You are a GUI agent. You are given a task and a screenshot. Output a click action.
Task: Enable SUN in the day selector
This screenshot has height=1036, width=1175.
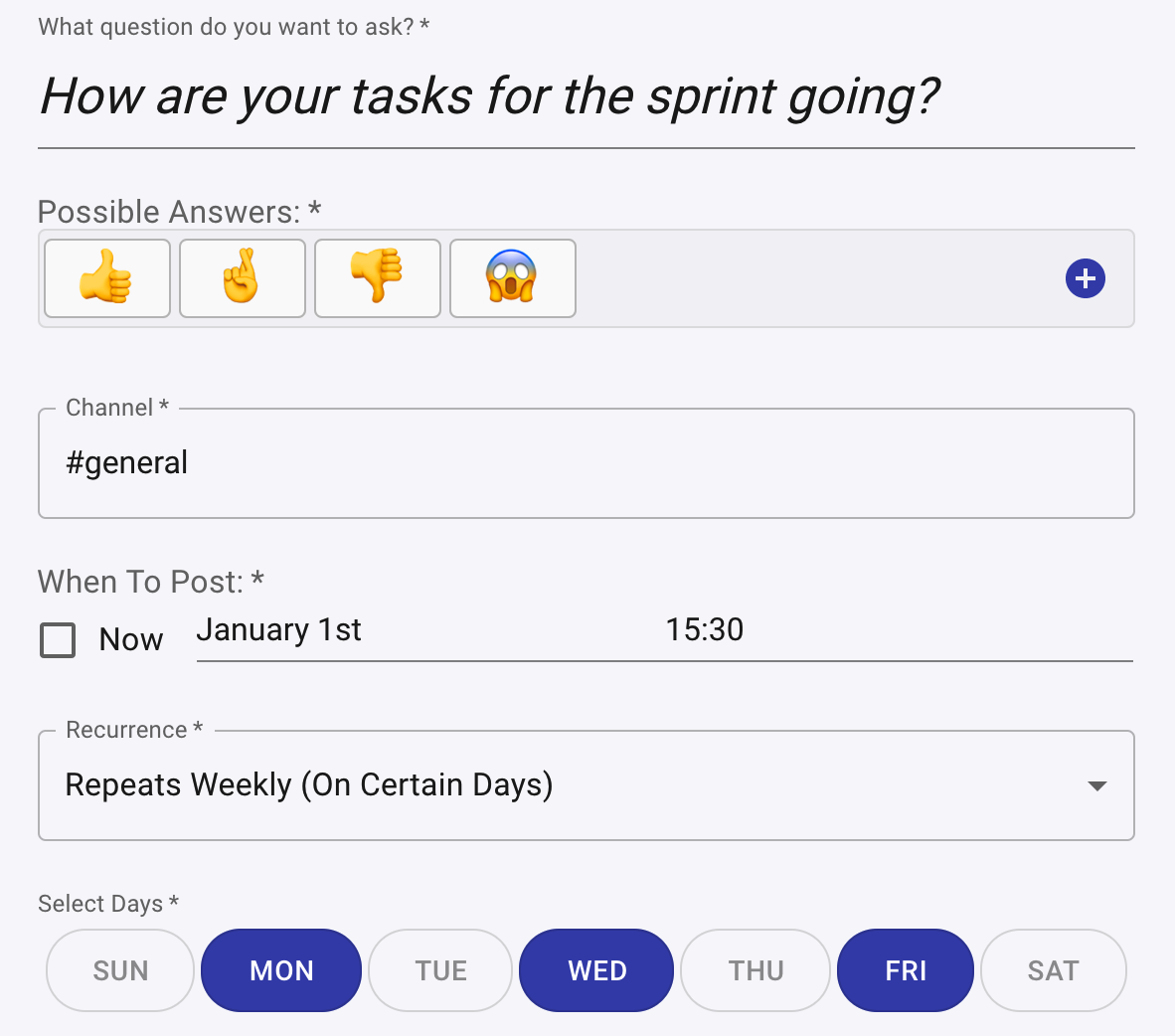tap(120, 970)
